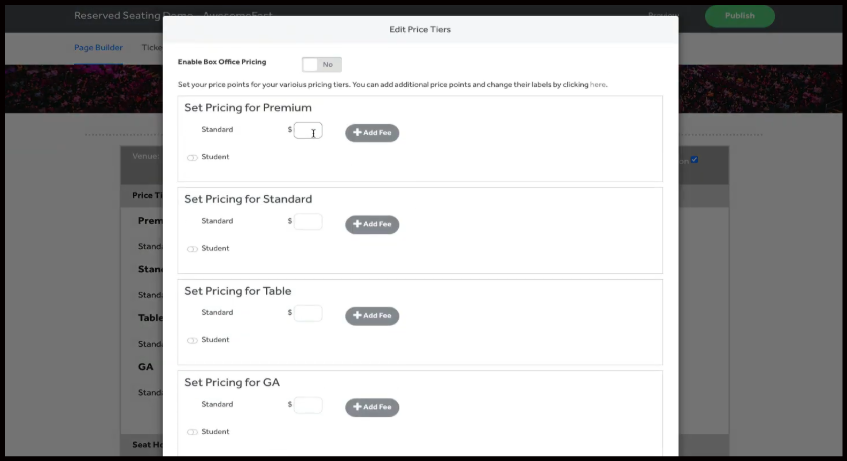
Task: Select the Table tier price input field
Action: tap(308, 314)
